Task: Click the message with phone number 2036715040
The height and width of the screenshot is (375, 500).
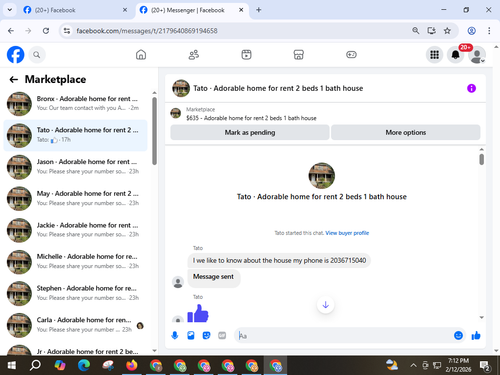Action: [279, 260]
